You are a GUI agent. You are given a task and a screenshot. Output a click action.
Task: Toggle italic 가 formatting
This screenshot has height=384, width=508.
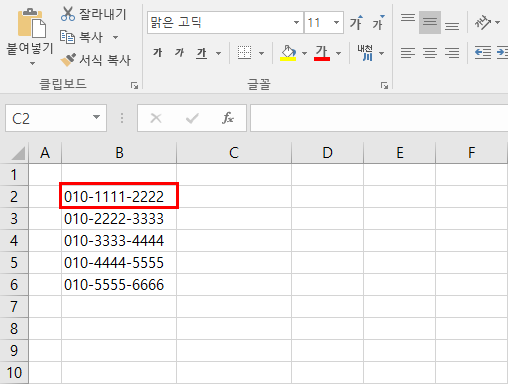(179, 53)
